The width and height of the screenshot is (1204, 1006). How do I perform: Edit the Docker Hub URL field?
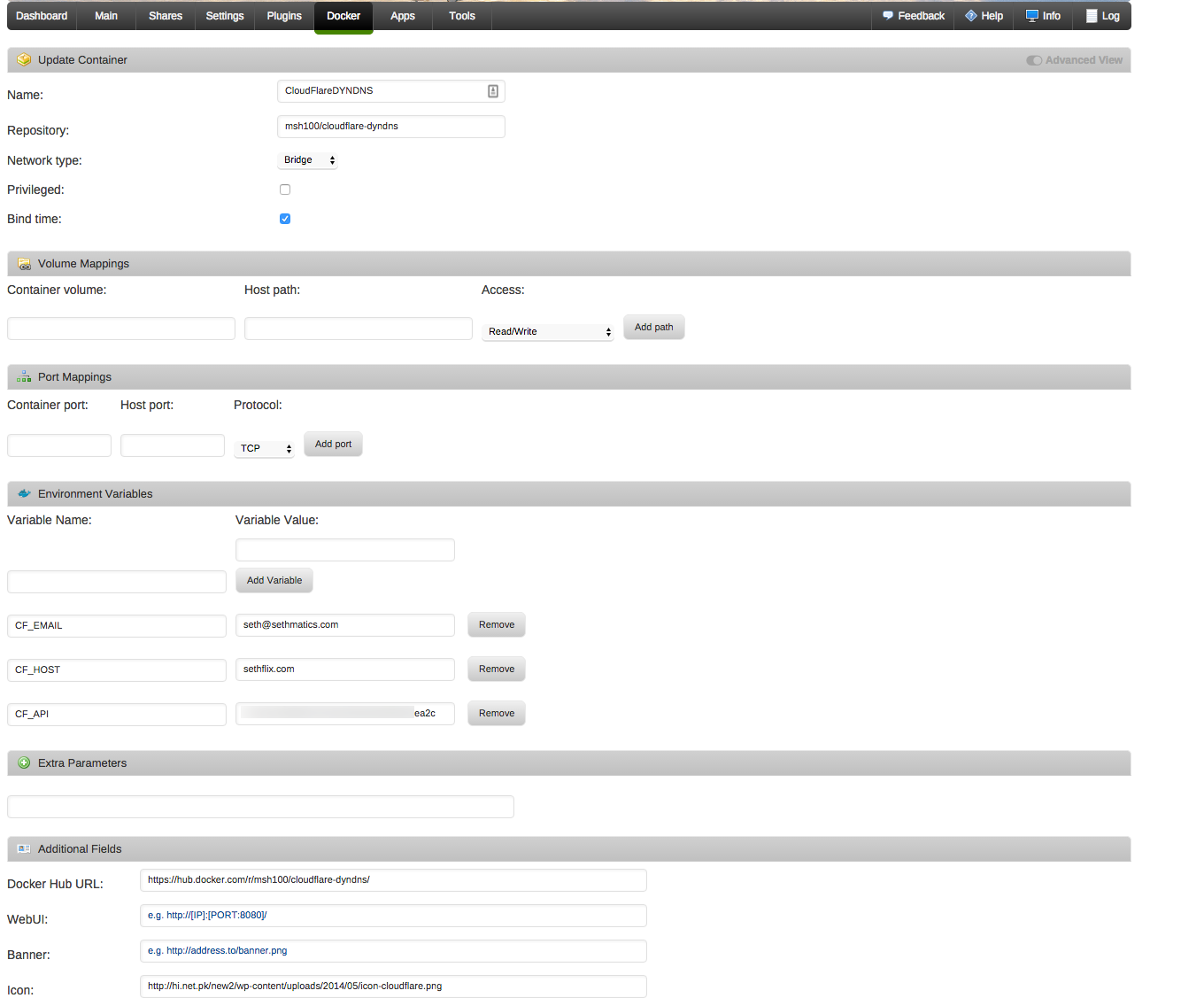pyautogui.click(x=393, y=880)
